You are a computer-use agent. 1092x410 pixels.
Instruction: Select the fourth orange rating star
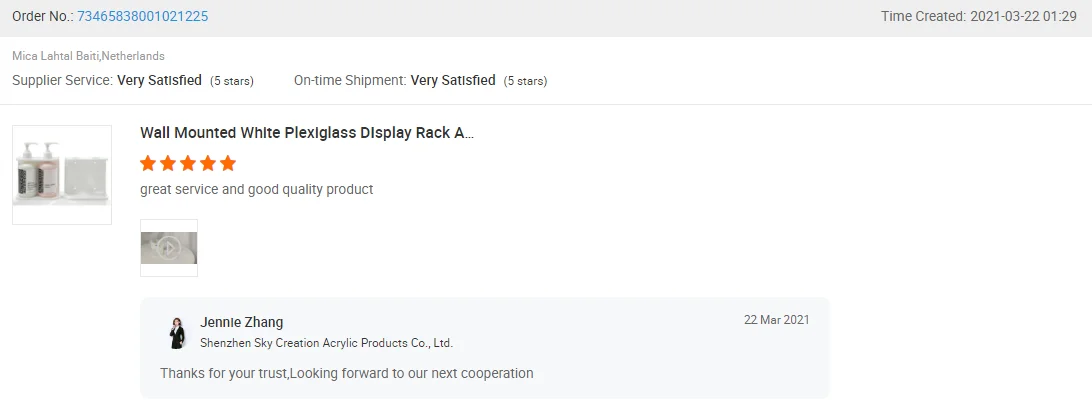coord(208,163)
